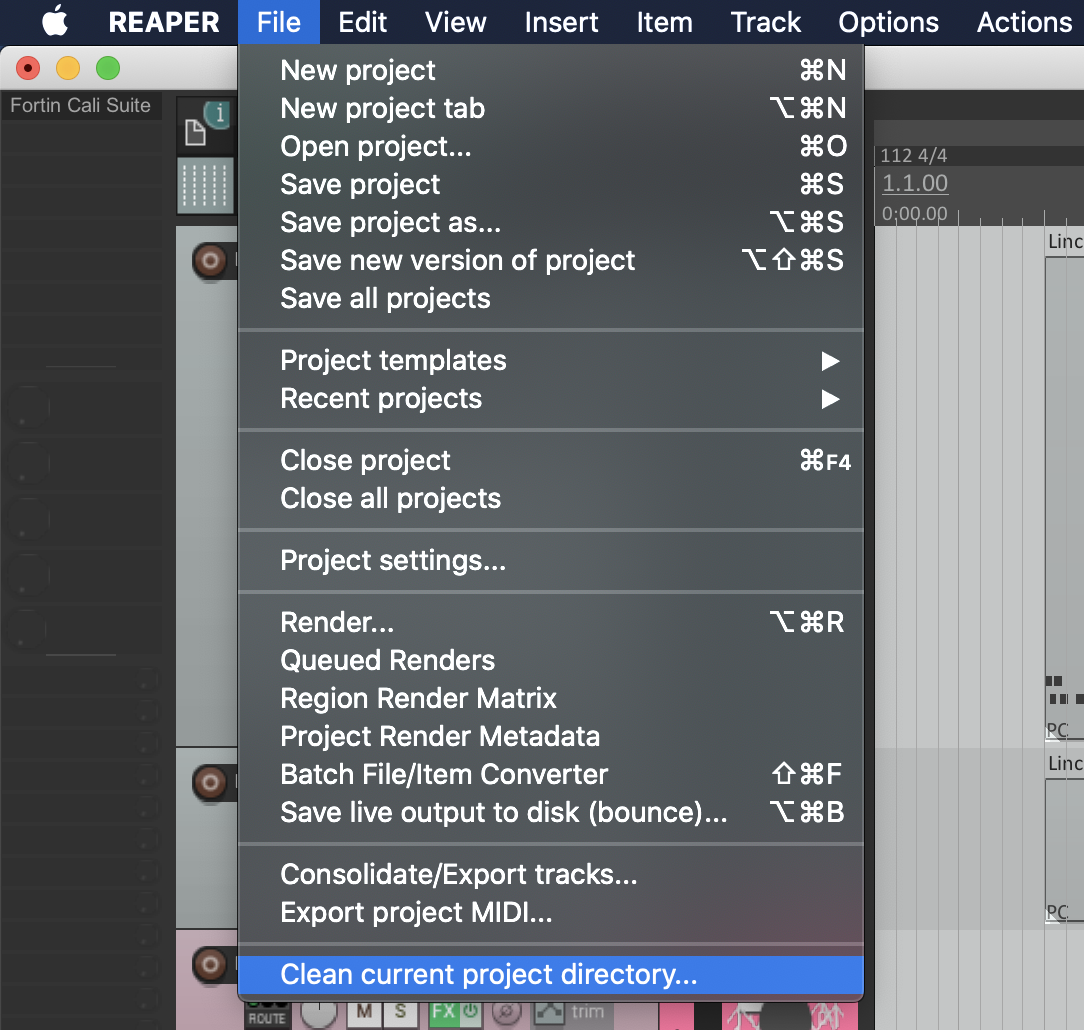Choose Save new version of project
This screenshot has height=1030, width=1084.
(x=551, y=261)
